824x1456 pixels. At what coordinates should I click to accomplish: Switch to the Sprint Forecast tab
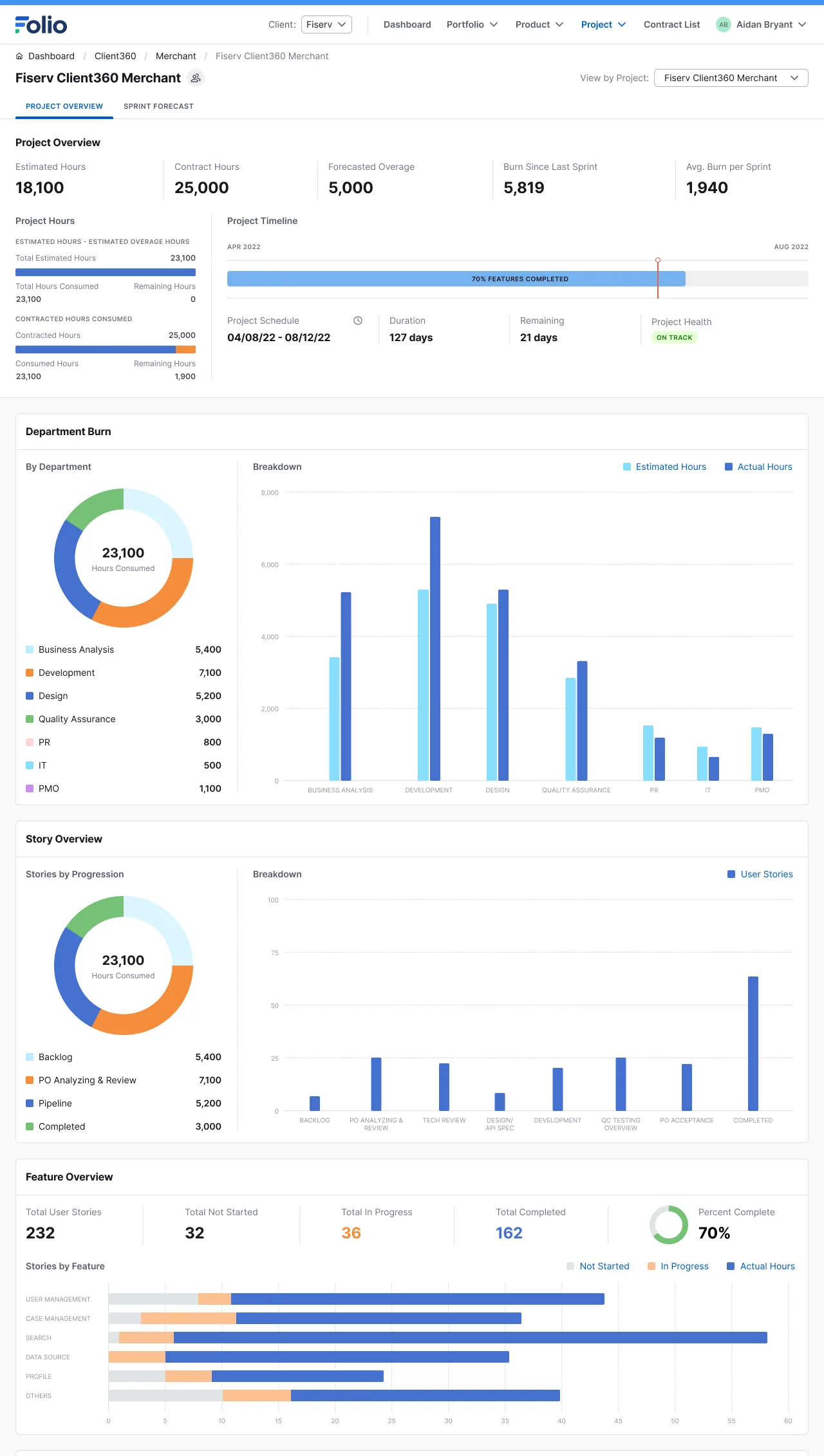pos(158,106)
